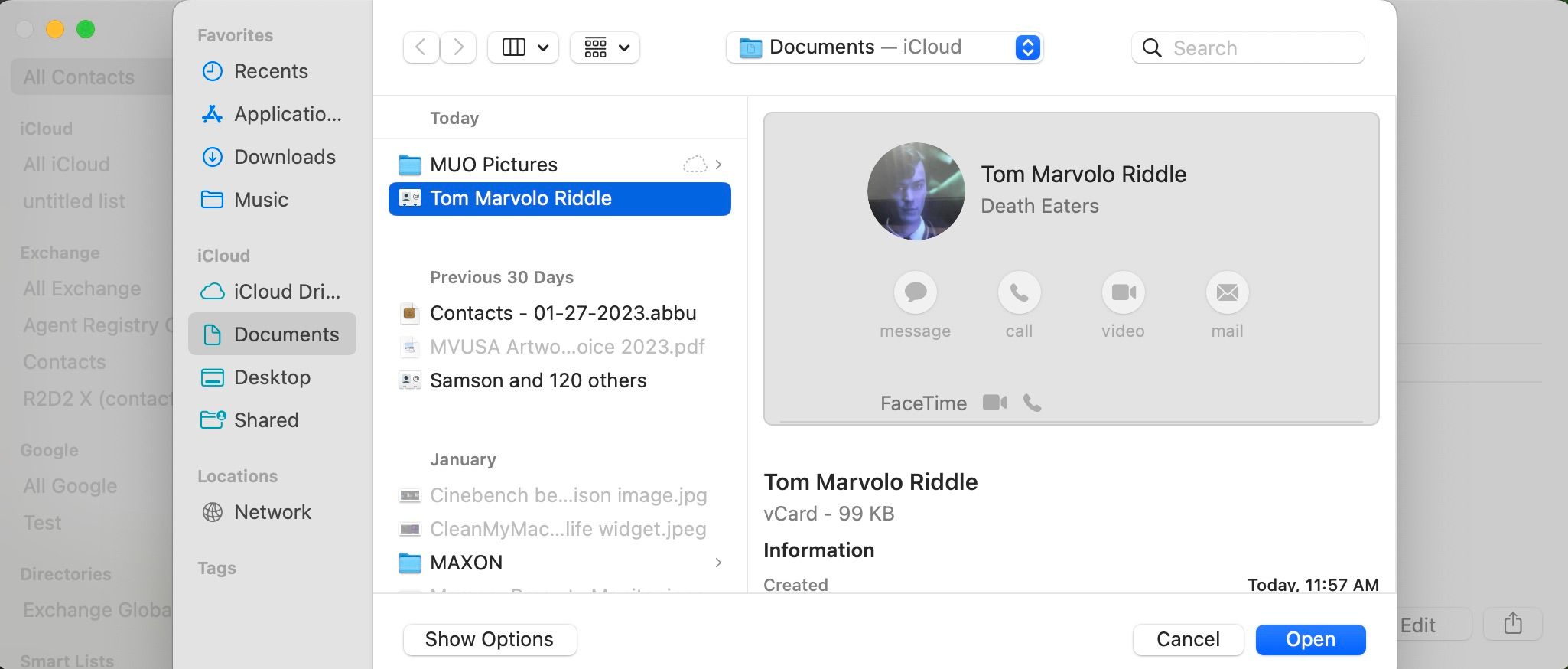The width and height of the screenshot is (1568, 669).
Task: Click the call phone icon
Action: point(1019,292)
